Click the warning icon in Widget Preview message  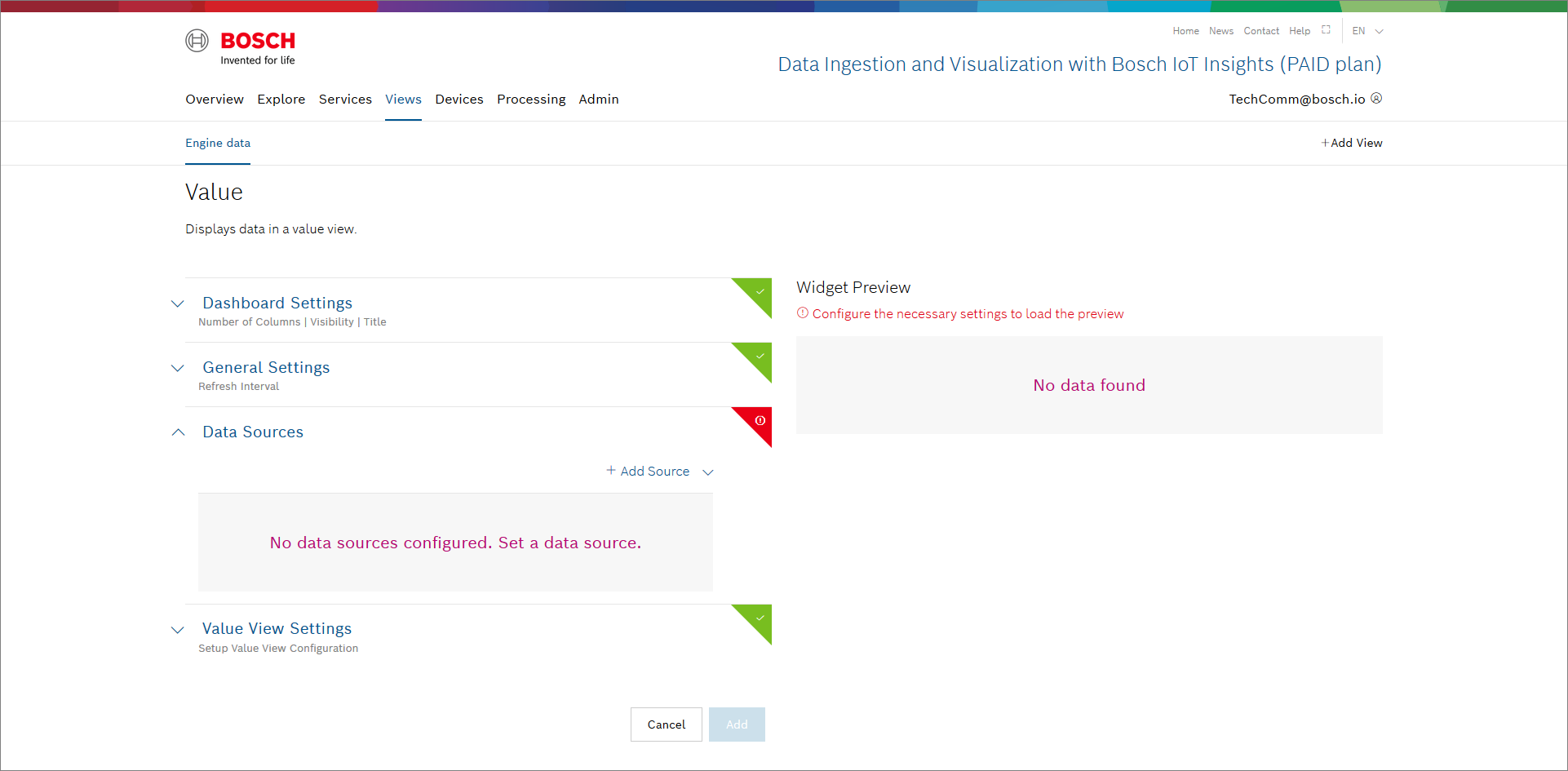point(803,313)
